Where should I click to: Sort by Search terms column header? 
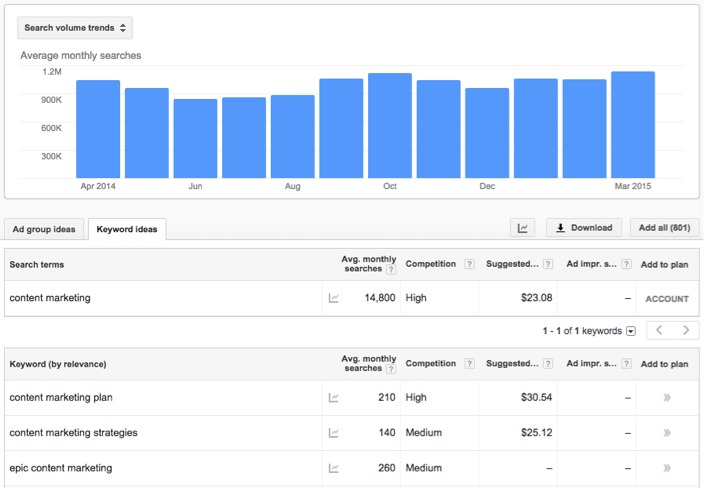pyautogui.click(x=37, y=265)
